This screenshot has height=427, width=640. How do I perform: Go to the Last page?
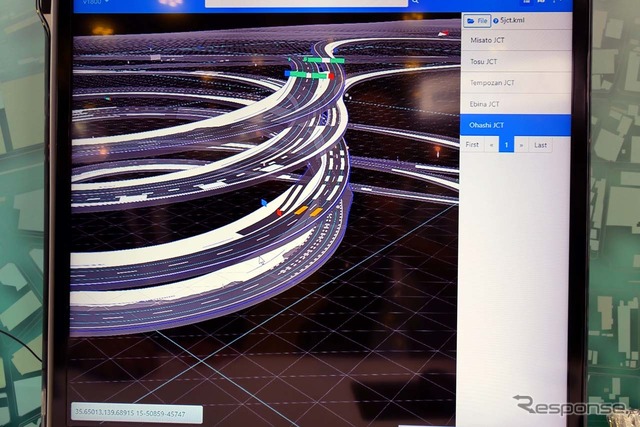pos(540,145)
